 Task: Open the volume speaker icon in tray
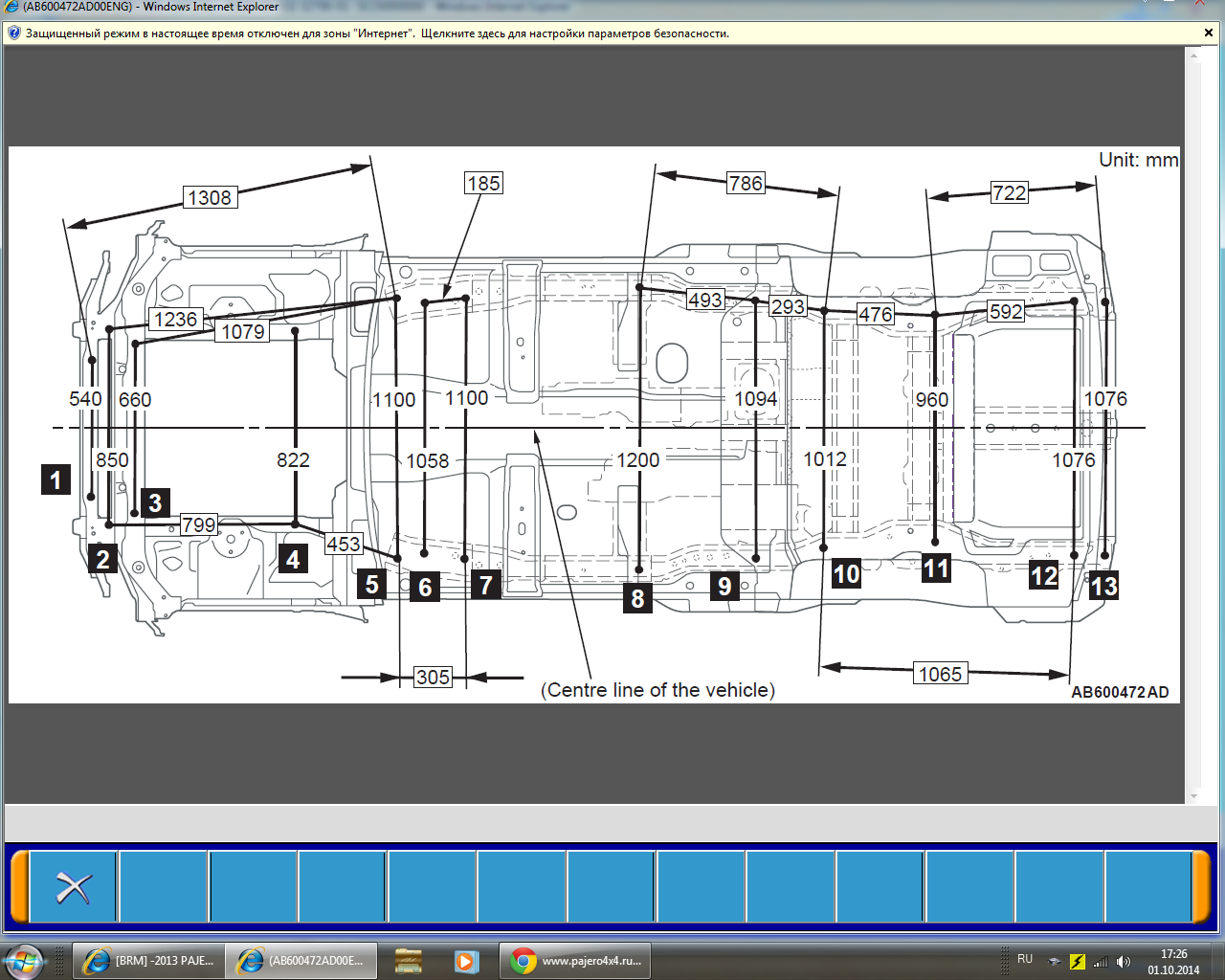[1124, 962]
